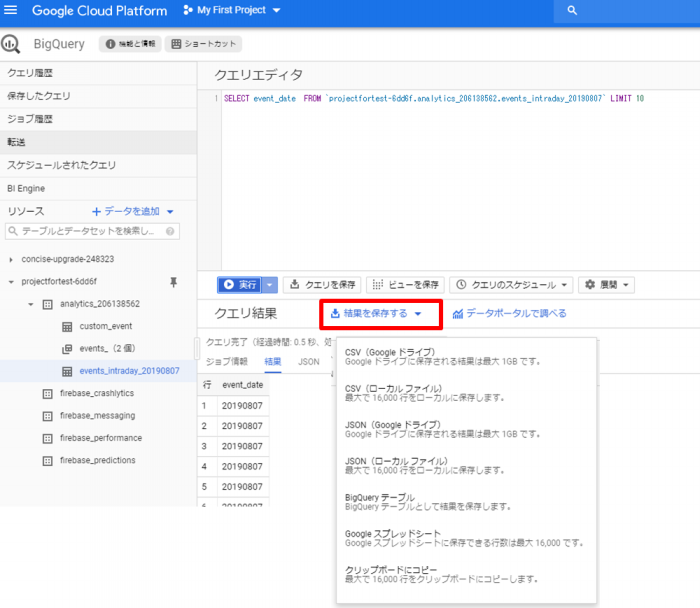Switch to the 結果 tab
This screenshot has height=608, width=700.
[273, 362]
